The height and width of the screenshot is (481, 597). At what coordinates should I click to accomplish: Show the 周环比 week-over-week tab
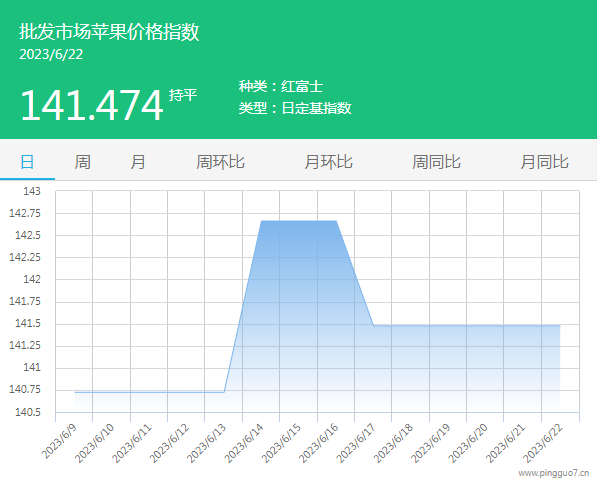coord(220,162)
